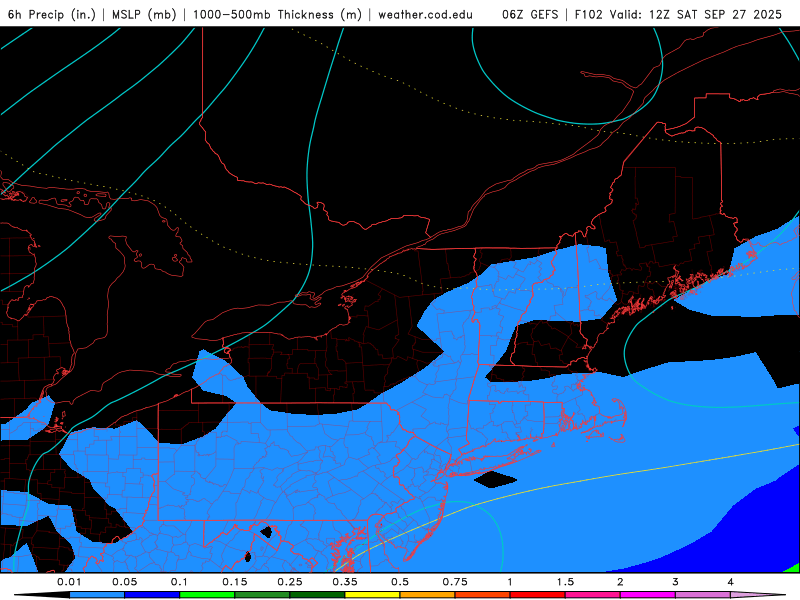This screenshot has height=600, width=800.
Task: Click the 'F102' forecast hour label
Action: coord(589,15)
